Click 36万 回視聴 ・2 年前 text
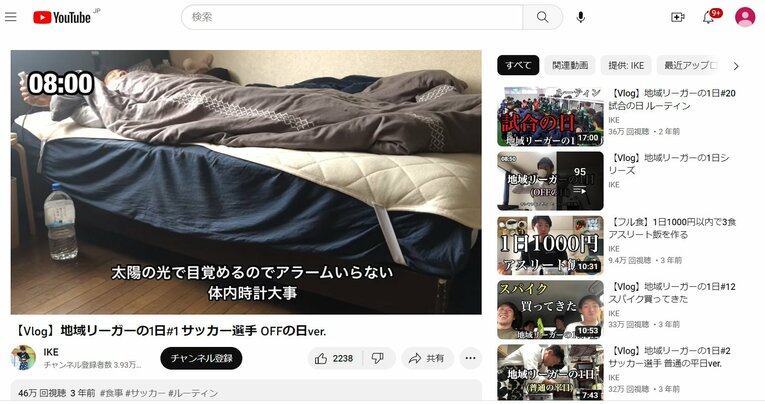765x404 pixels. pos(644,132)
